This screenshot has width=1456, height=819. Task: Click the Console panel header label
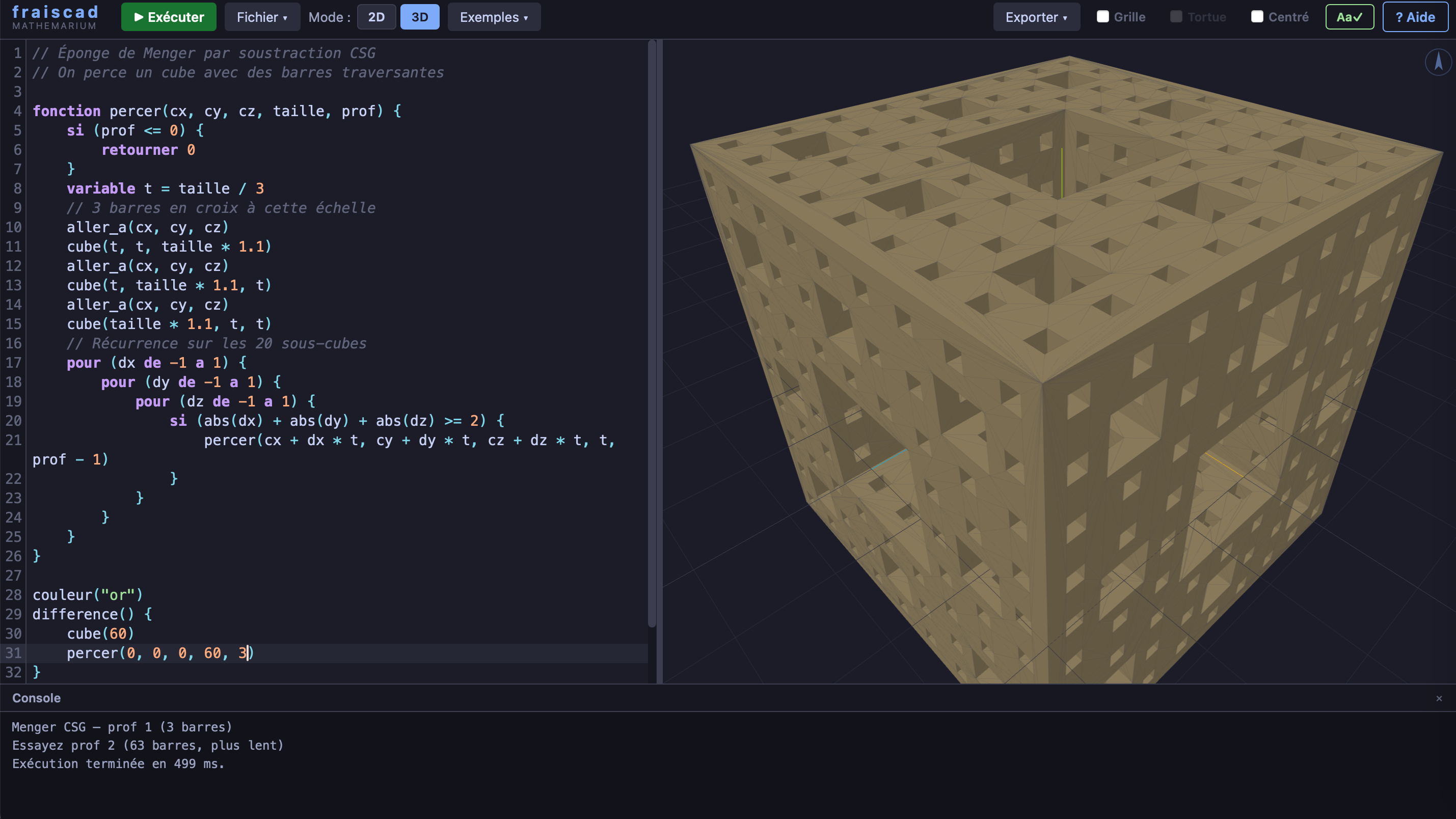point(36,698)
